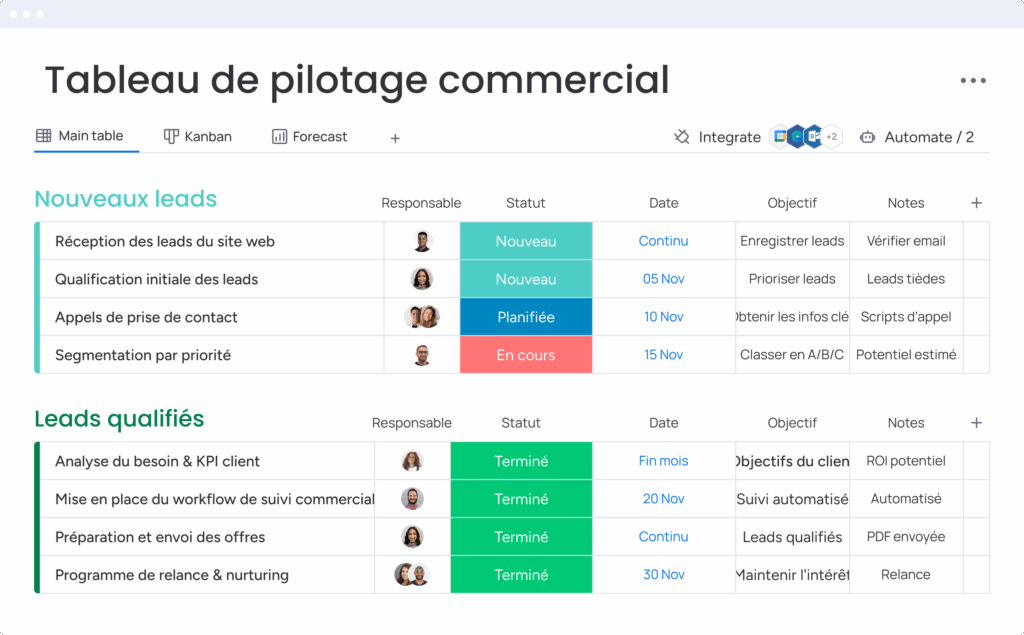Image resolution: width=1024 pixels, height=635 pixels.
Task: Open Integrate button
Action: tap(717, 137)
